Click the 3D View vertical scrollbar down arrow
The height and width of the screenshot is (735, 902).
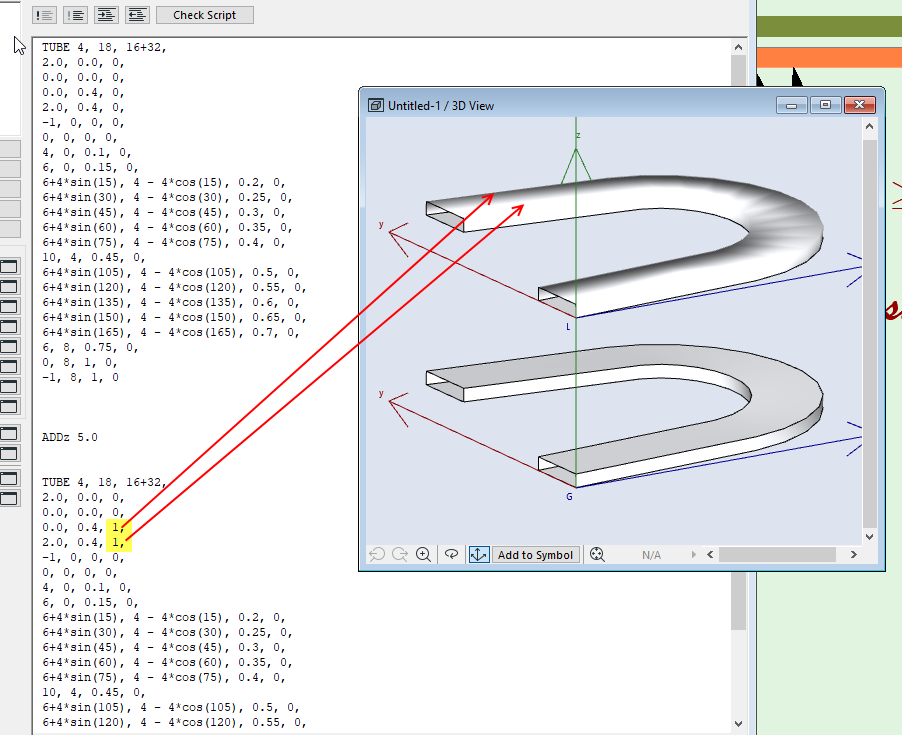[869, 536]
